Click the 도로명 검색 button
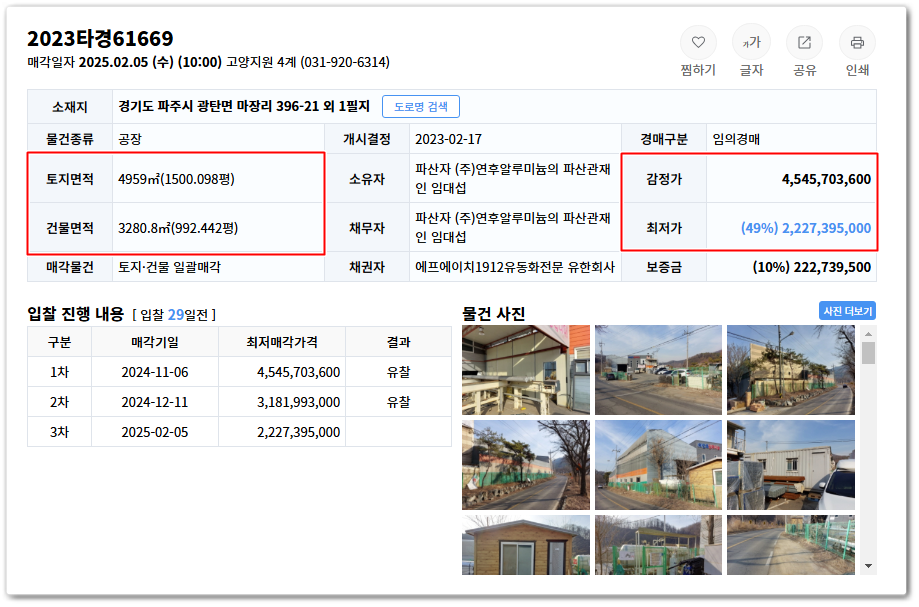Screen dimensions: 919x607 [420, 107]
